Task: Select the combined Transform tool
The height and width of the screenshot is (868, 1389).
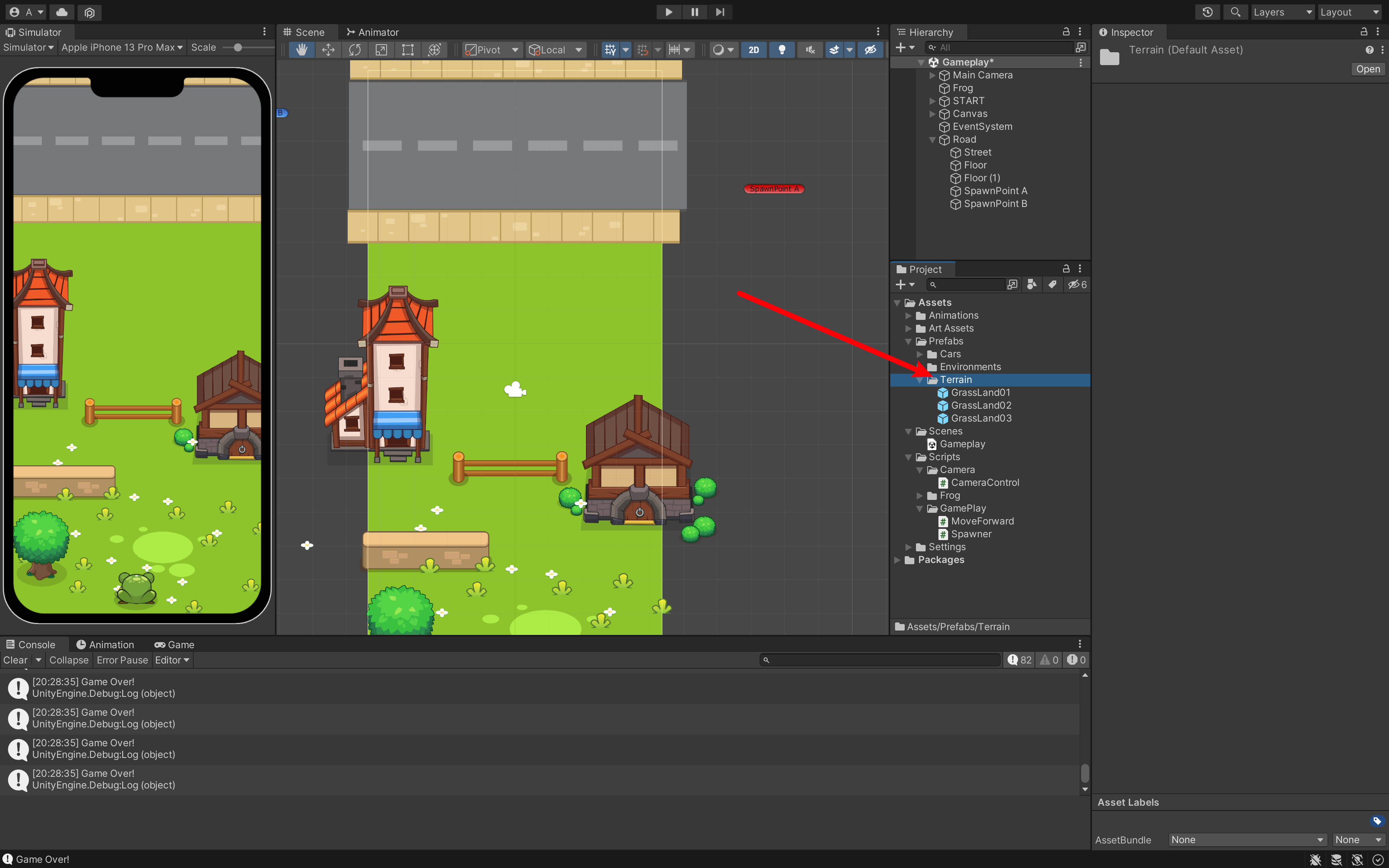Action: pyautogui.click(x=434, y=50)
